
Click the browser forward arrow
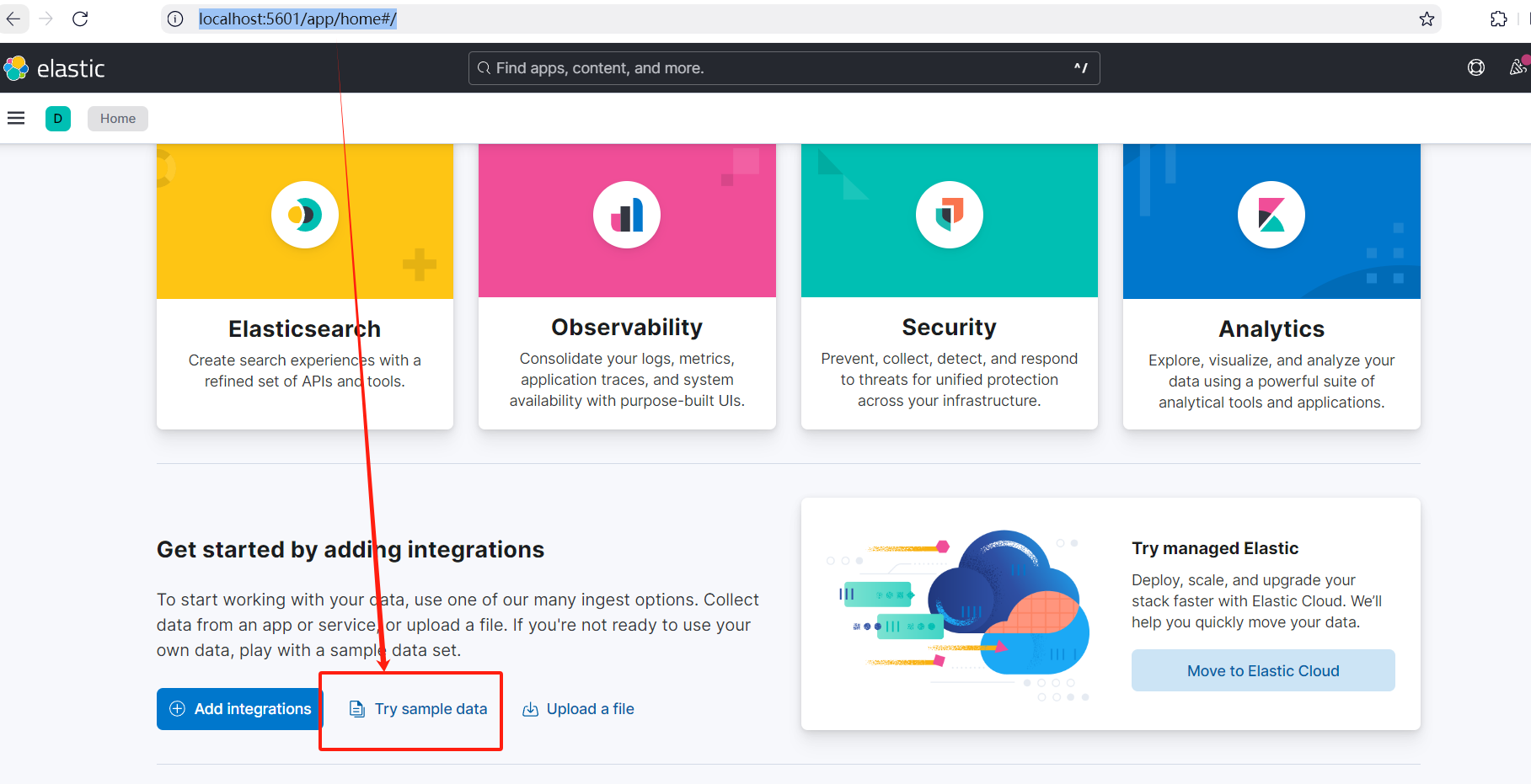pyautogui.click(x=46, y=19)
